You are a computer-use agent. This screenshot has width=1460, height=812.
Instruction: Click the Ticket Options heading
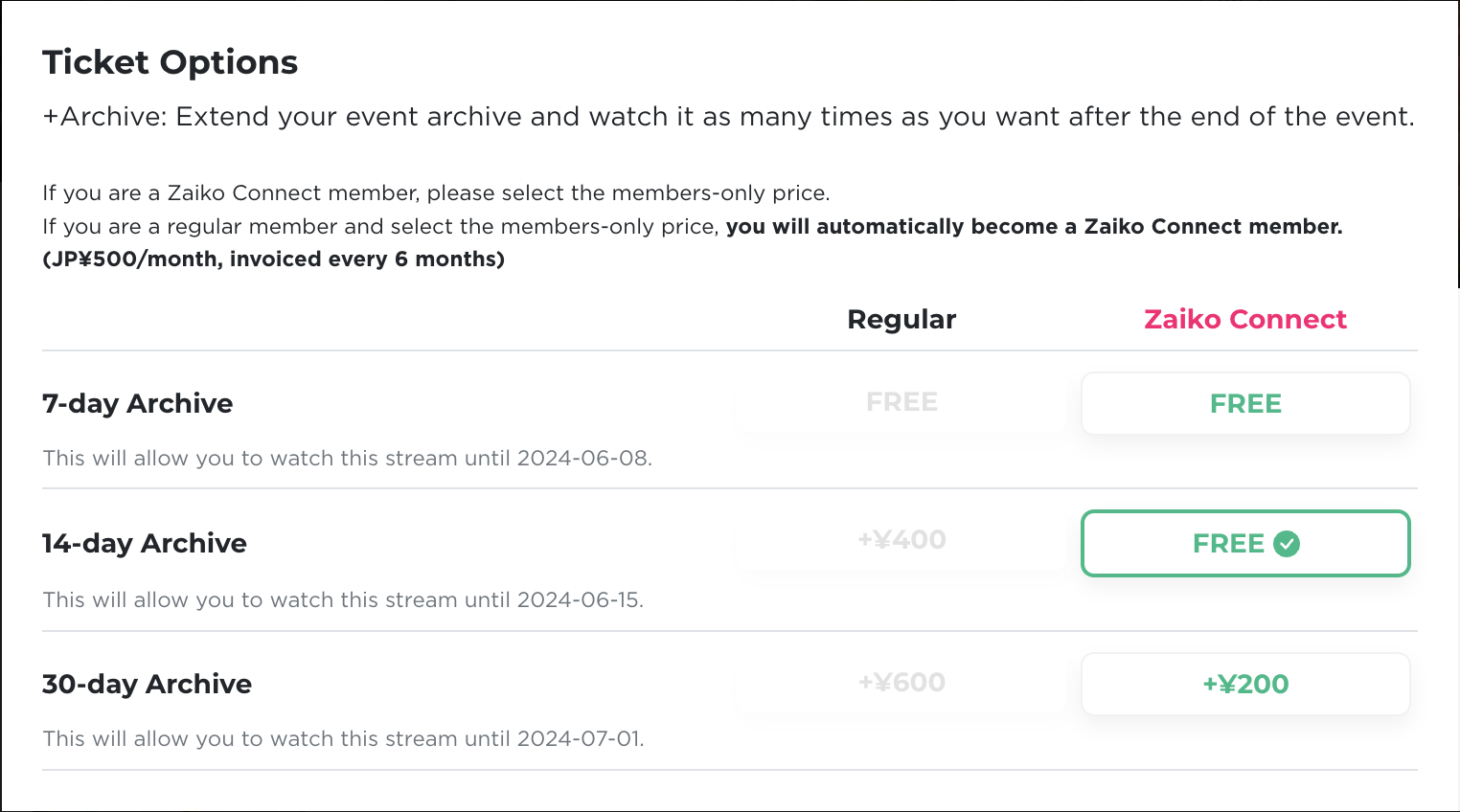tap(171, 63)
